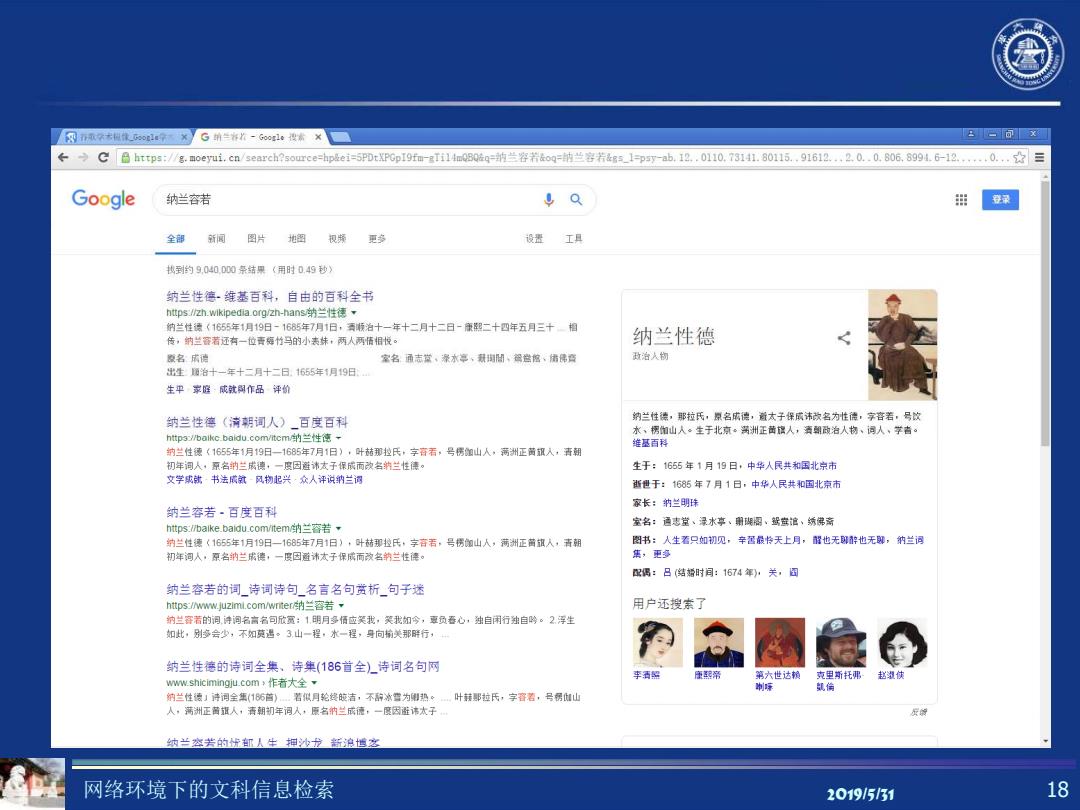Click 中华人民共和国北京市 next to 逝世于
Image resolution: width=1080 pixels, height=810 pixels.
pos(796,484)
